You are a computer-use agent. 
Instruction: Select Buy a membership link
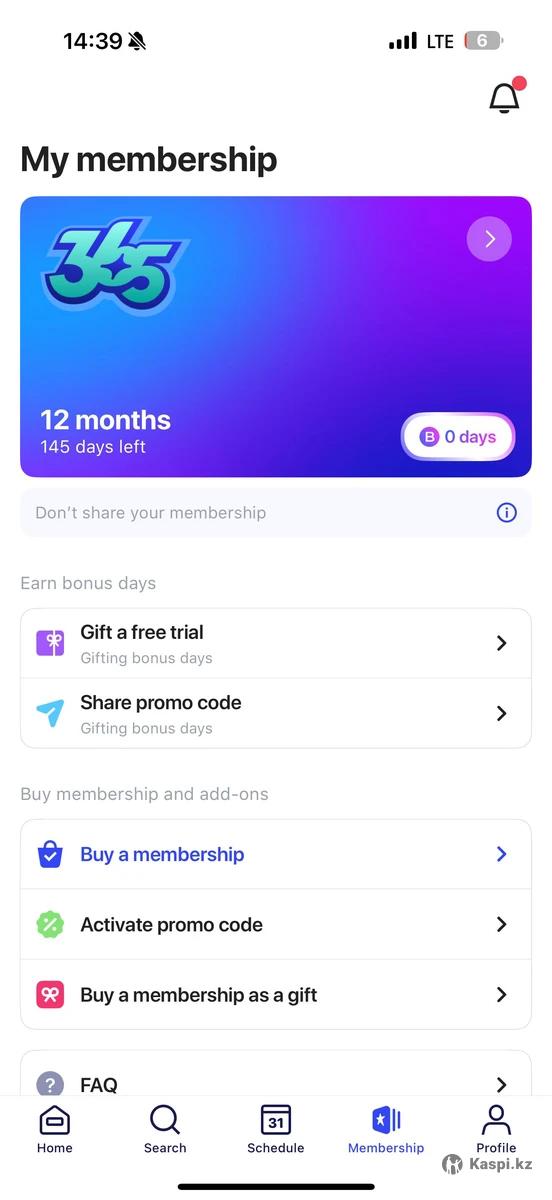(162, 854)
